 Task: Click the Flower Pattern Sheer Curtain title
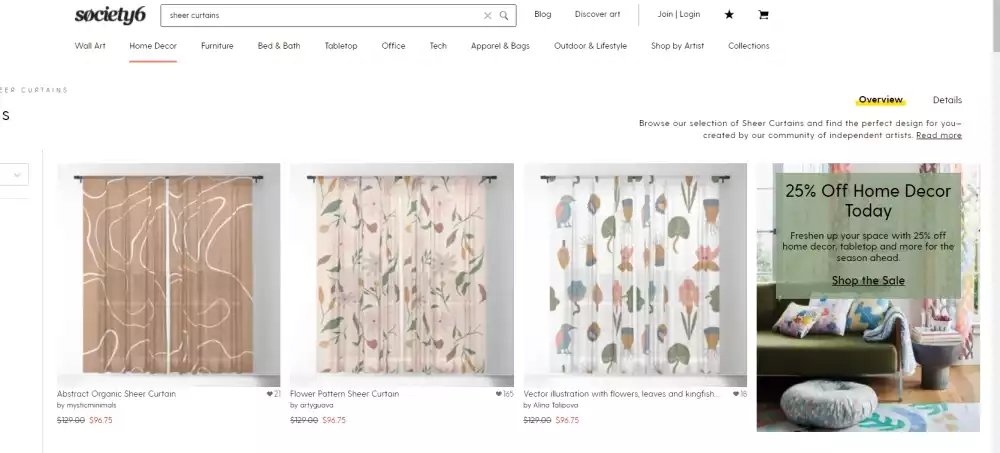pyautogui.click(x=344, y=394)
